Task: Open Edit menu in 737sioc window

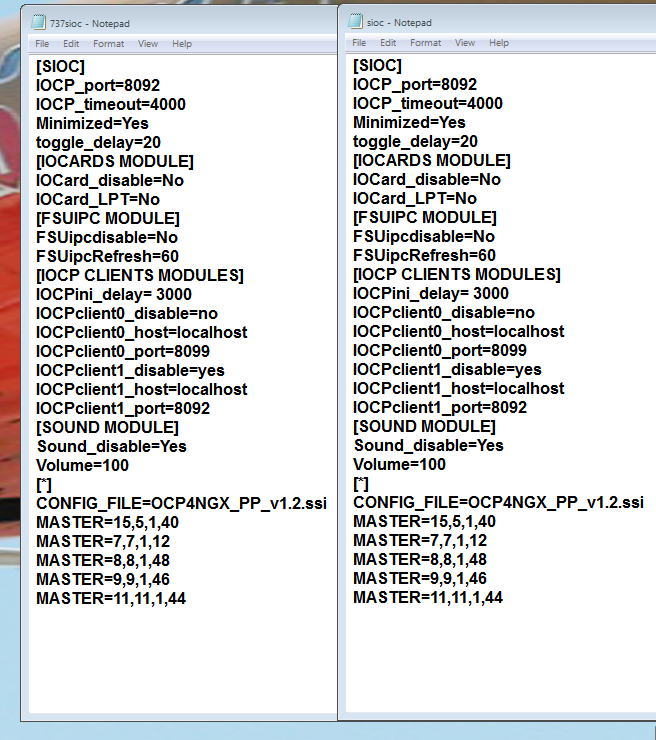Action: (x=71, y=44)
